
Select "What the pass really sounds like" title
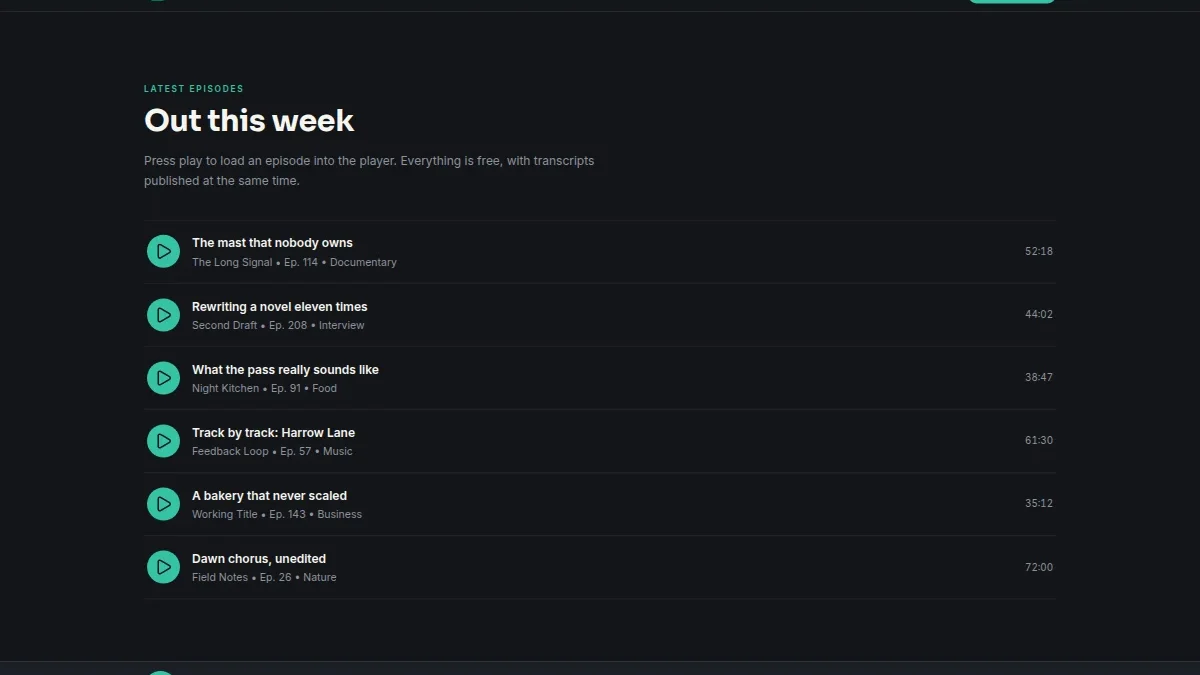(x=285, y=370)
